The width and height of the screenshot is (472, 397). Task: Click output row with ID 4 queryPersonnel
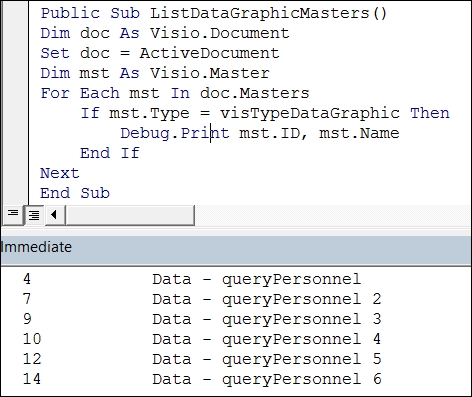click(x=192, y=279)
